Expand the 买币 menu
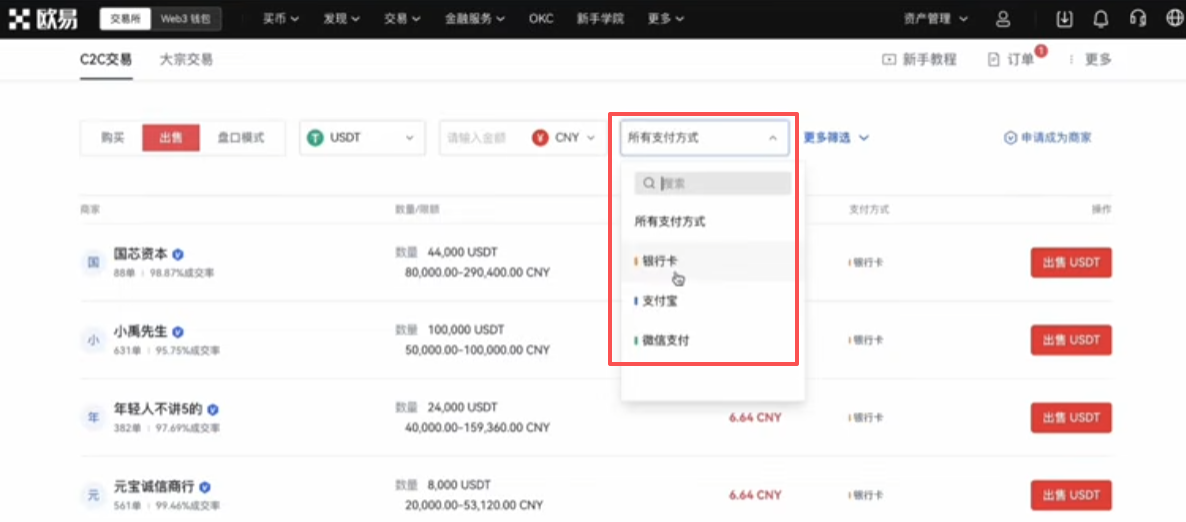 coord(280,19)
